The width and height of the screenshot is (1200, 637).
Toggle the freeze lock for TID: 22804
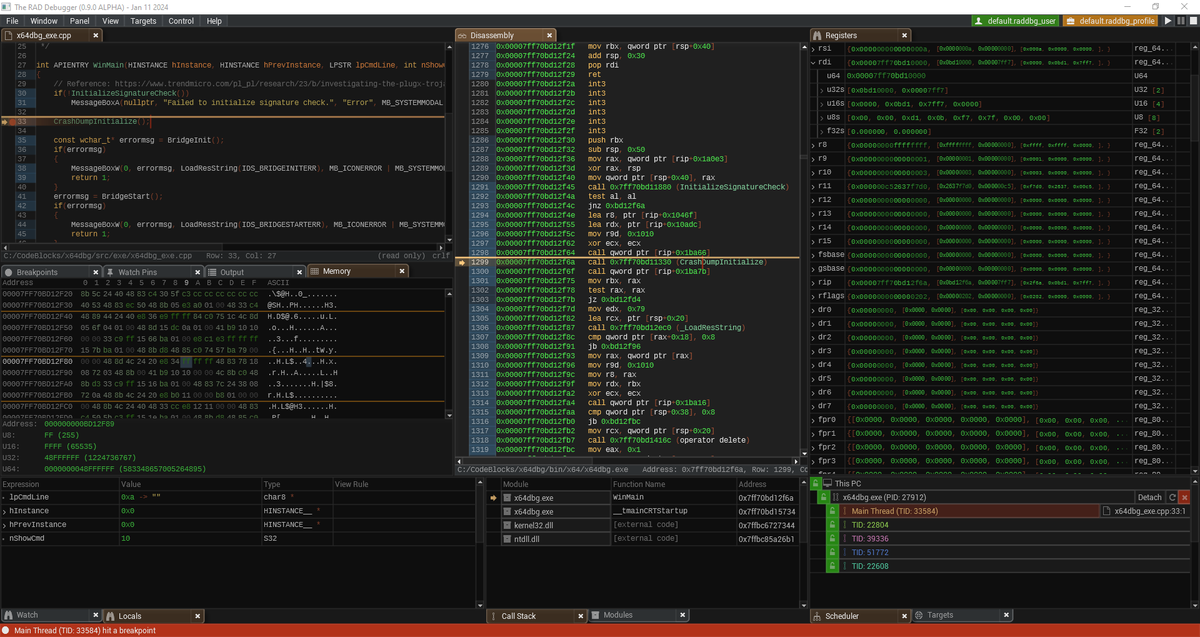point(831,524)
